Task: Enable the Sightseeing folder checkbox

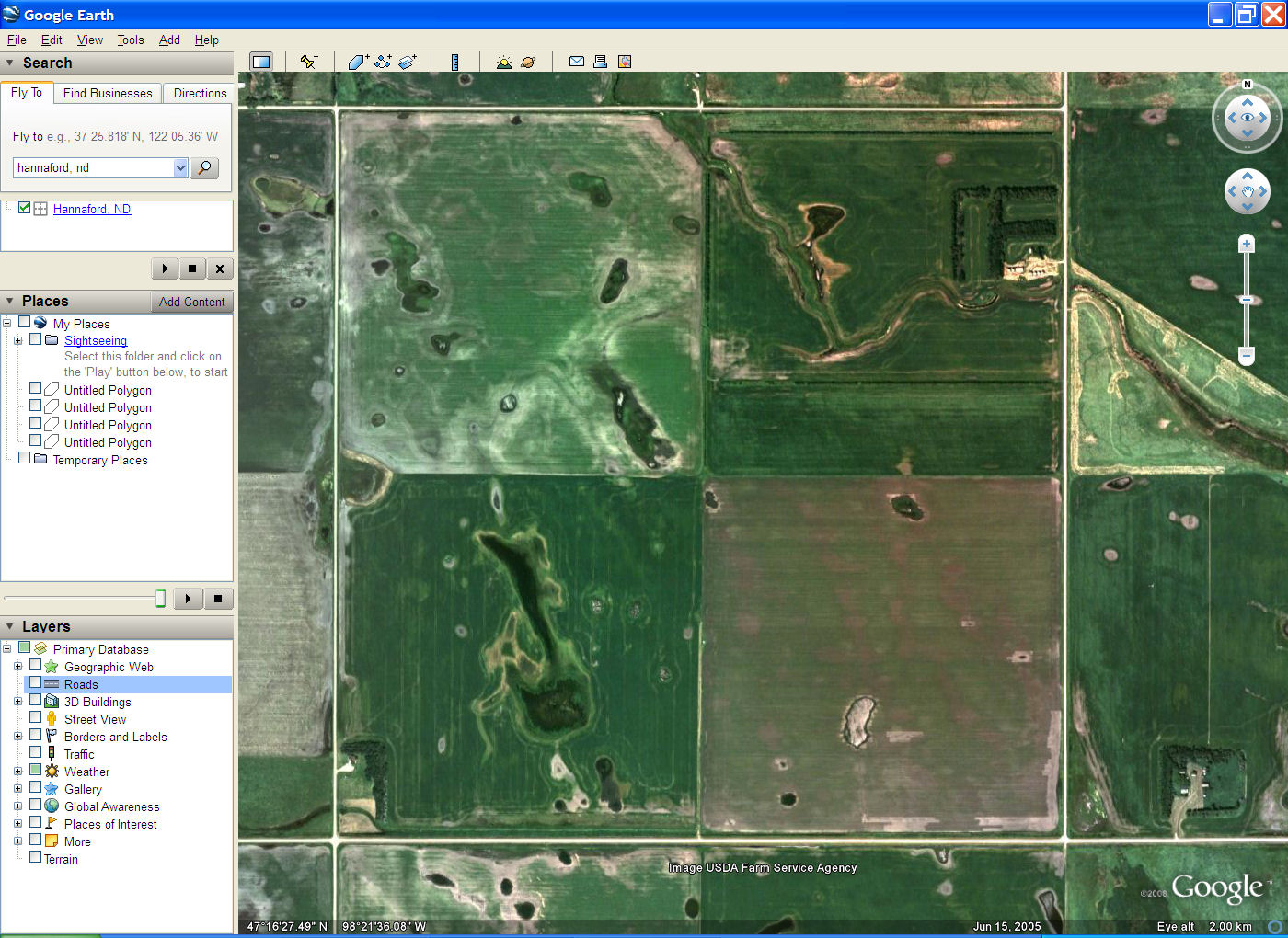Action: coord(35,339)
